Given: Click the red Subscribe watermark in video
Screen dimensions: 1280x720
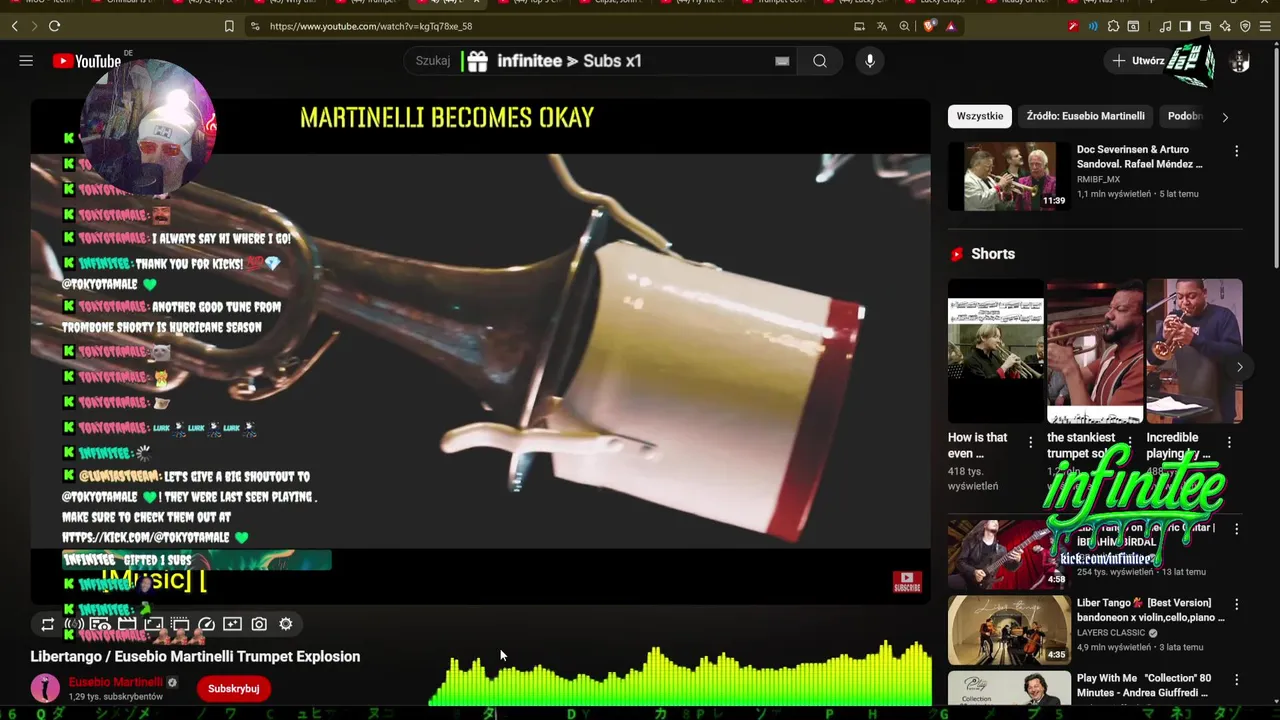Looking at the screenshot, I should coord(907,581).
